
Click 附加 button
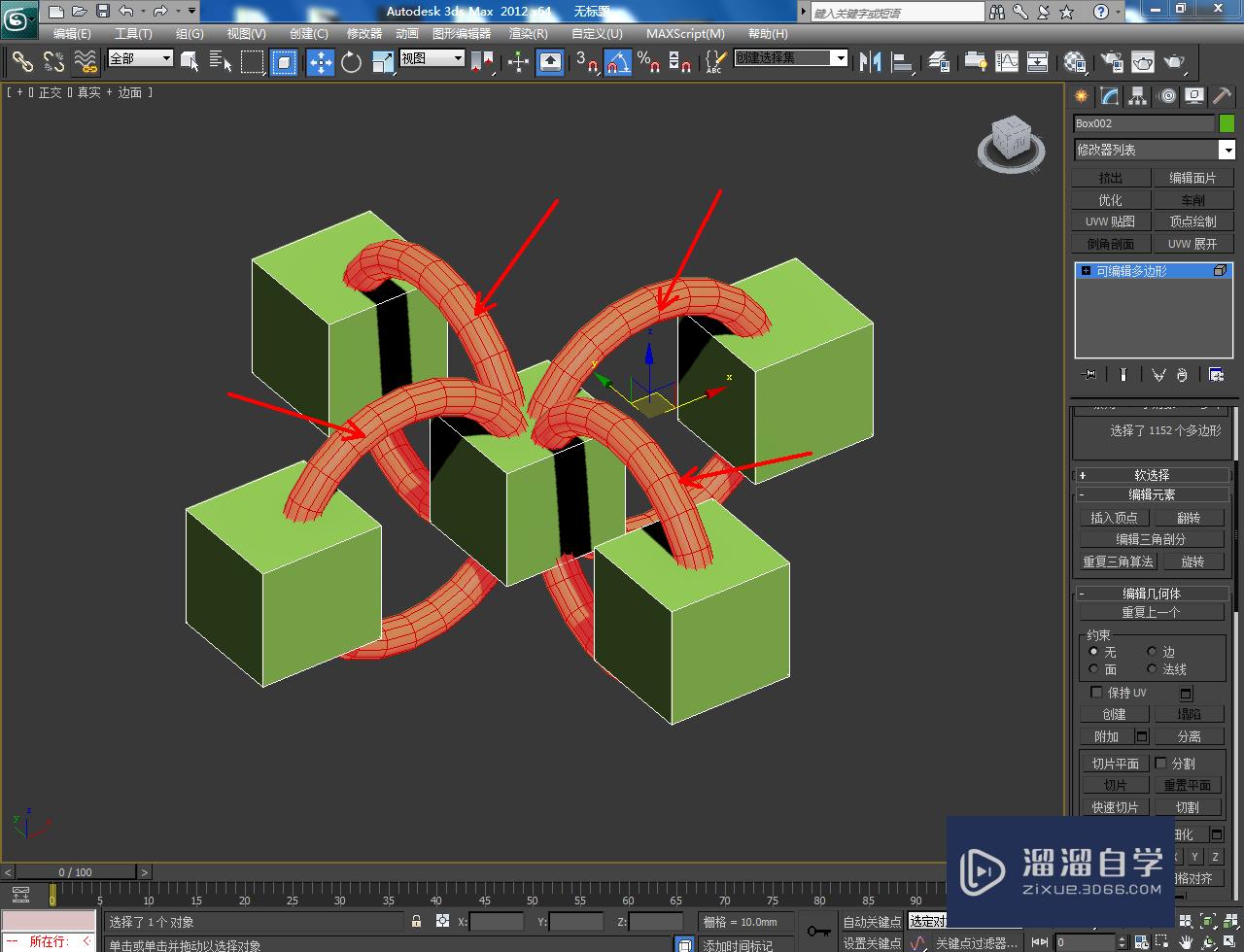[1106, 736]
